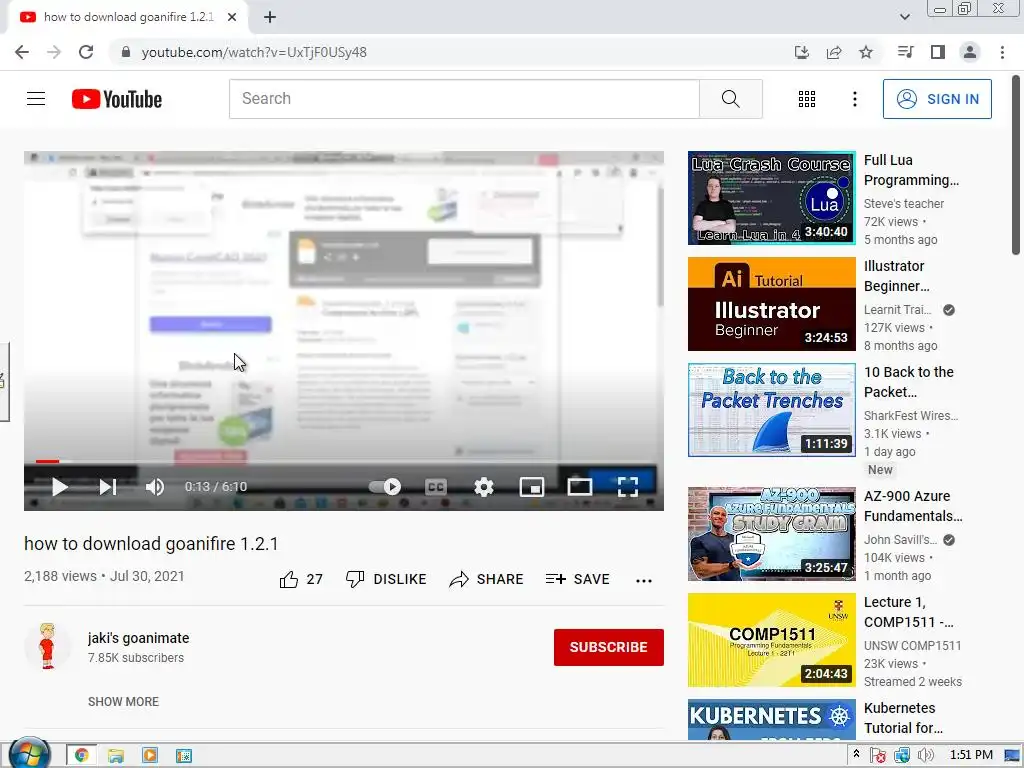Subscribe to jaki's goanimate
This screenshot has height=768, width=1024.
point(609,647)
